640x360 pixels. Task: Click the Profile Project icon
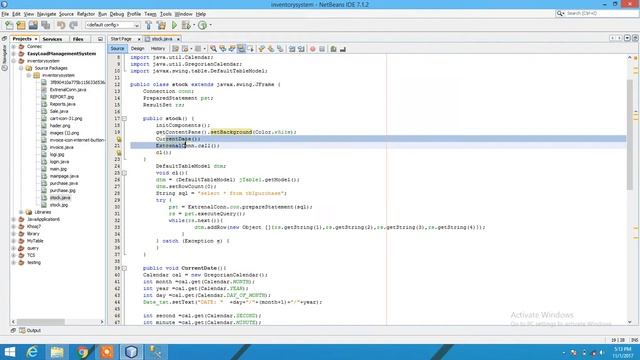(x=202, y=25)
